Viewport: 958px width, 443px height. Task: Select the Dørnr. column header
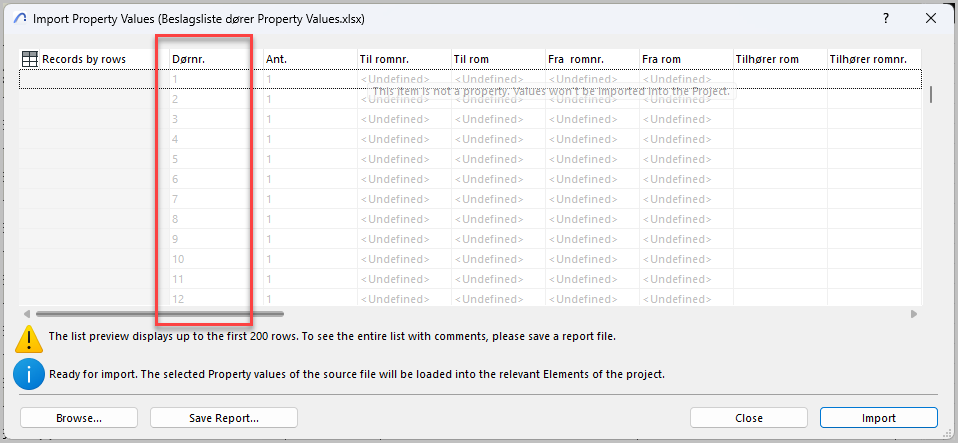(x=190, y=59)
